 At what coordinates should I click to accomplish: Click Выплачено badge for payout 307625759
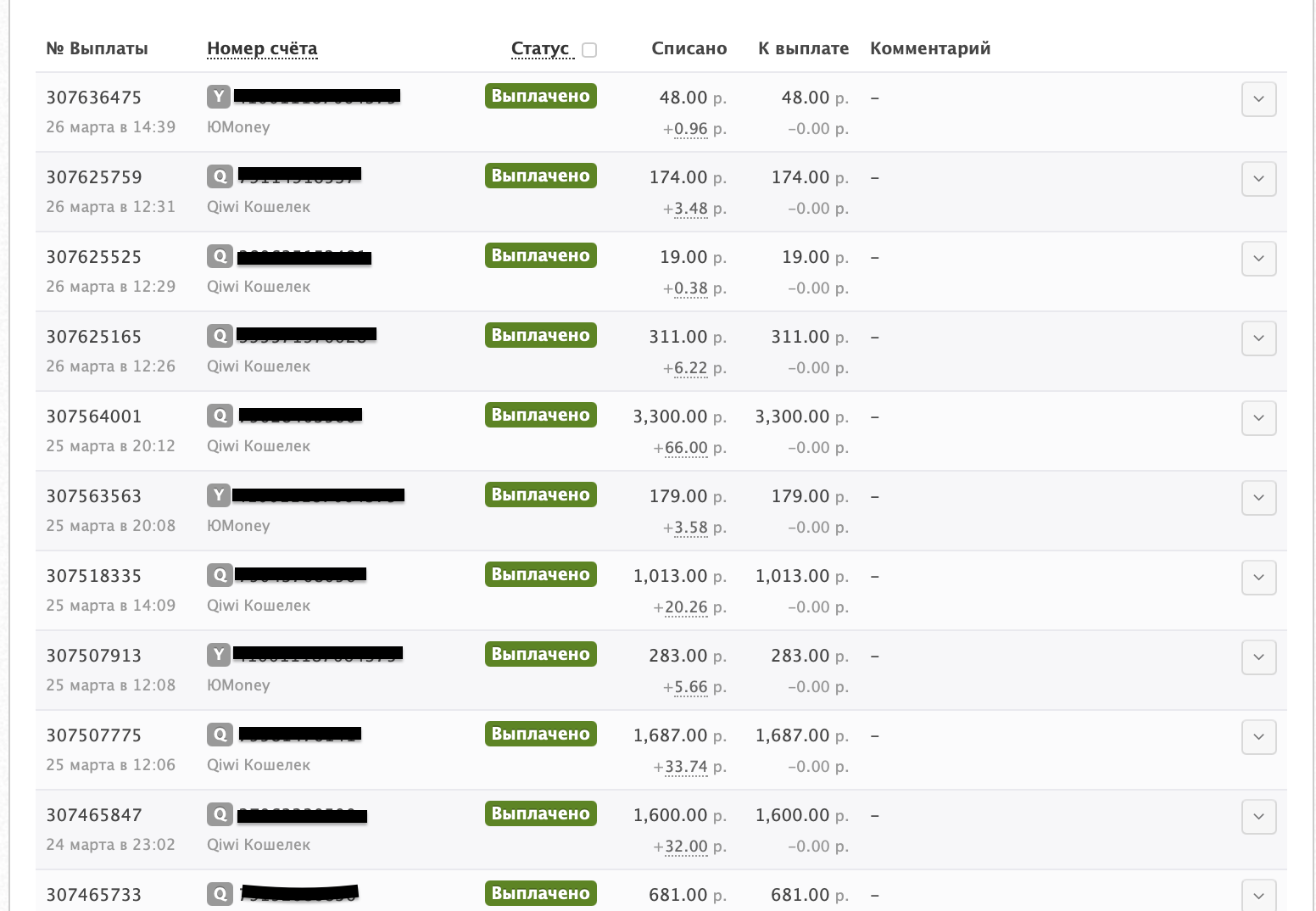point(540,176)
